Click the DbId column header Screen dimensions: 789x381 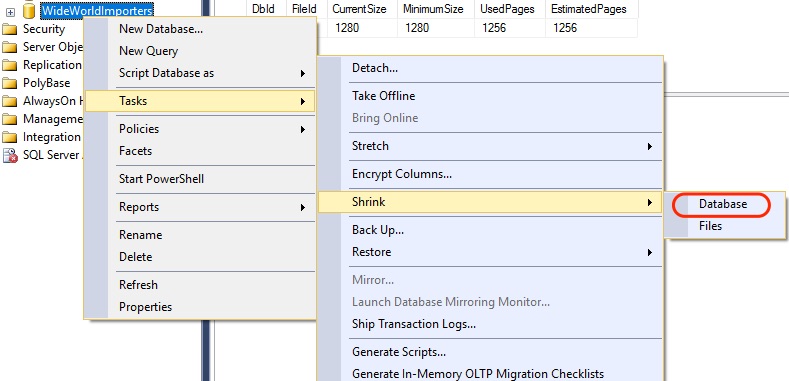point(263,9)
